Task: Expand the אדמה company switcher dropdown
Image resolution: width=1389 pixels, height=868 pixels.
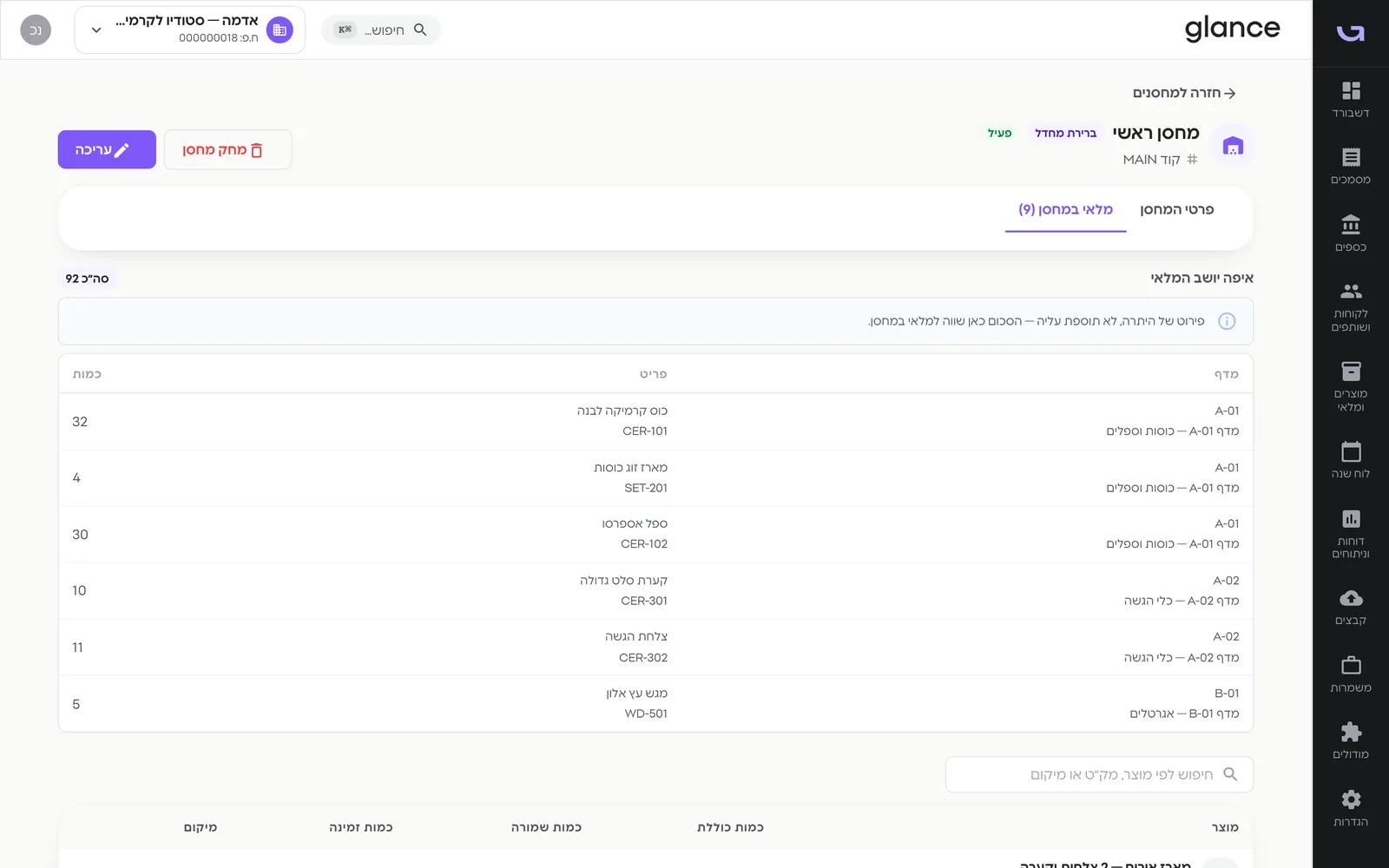Action: click(x=189, y=30)
